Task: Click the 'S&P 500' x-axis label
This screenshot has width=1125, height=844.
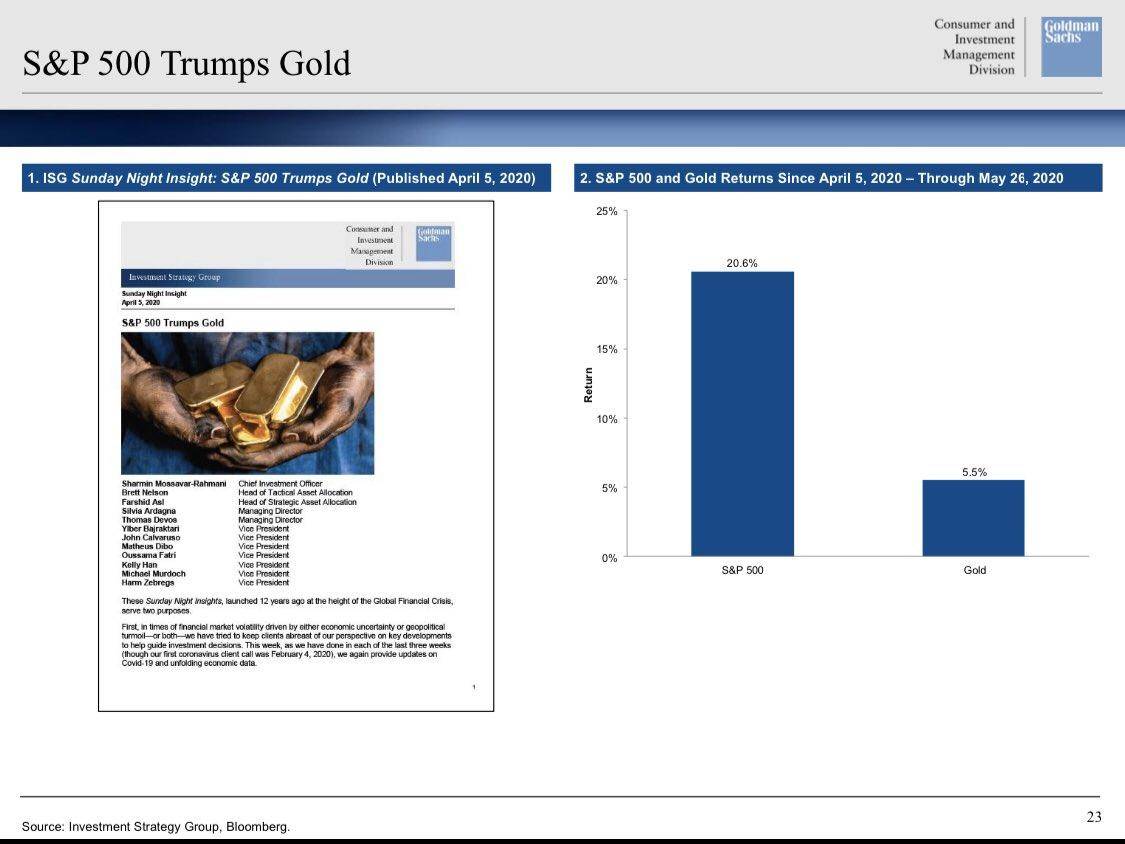Action: click(x=743, y=570)
